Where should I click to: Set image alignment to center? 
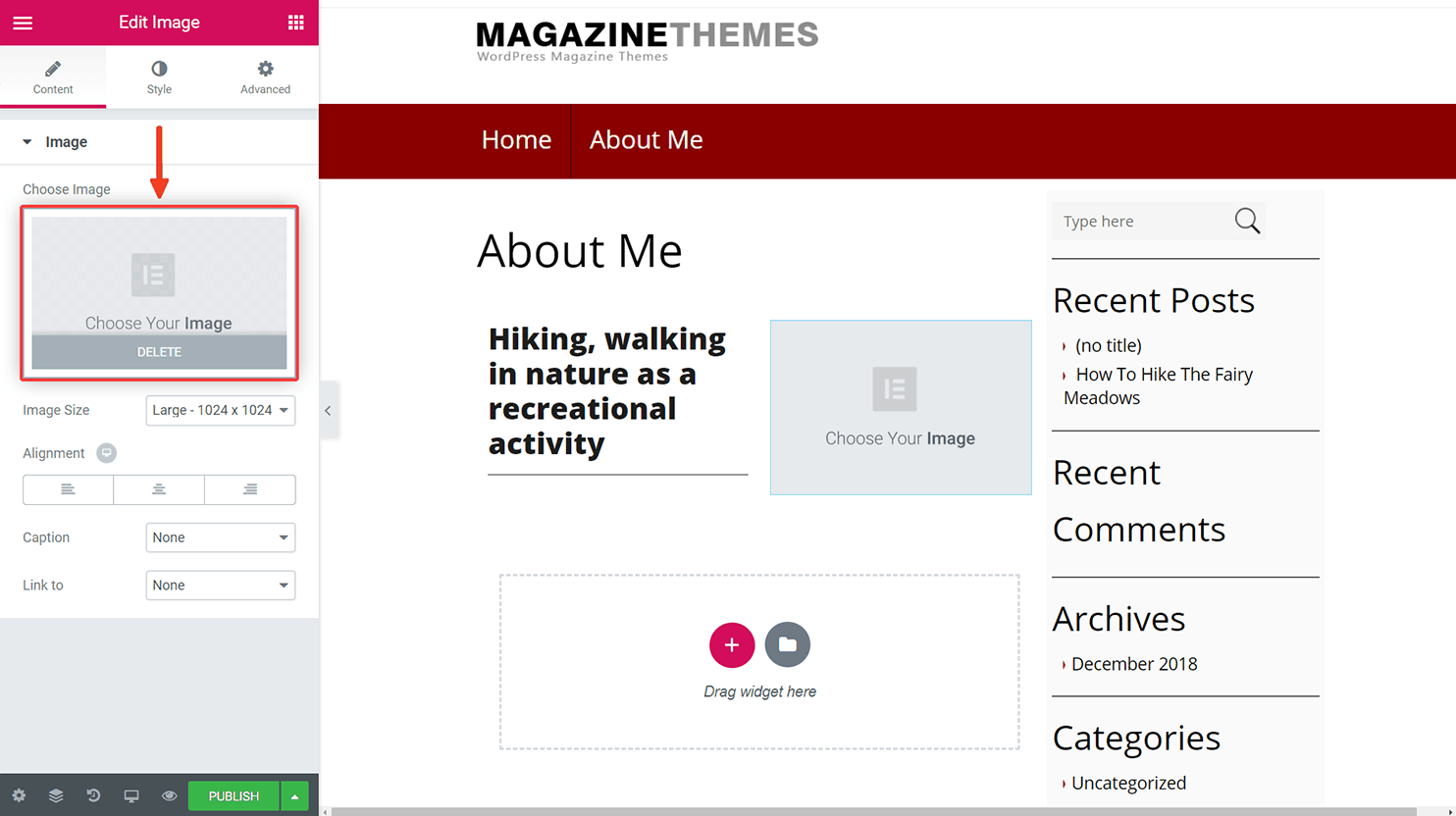159,489
